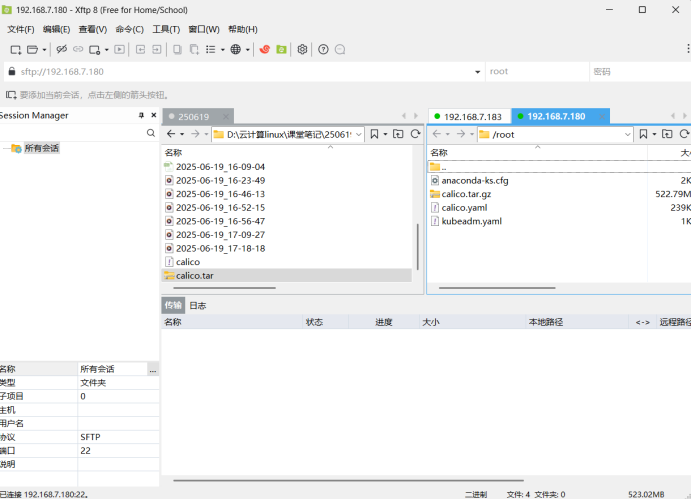This screenshot has height=499, width=691.
Task: Click the New Session toolbar icon
Action: click(15, 49)
